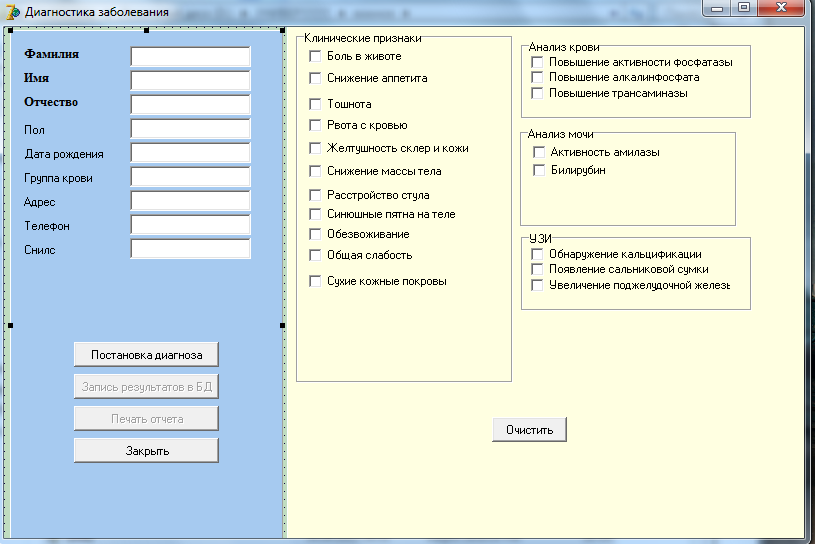This screenshot has width=815, height=544.
Task: Toggle the Рвота с кровью checkbox
Action: tap(315, 125)
